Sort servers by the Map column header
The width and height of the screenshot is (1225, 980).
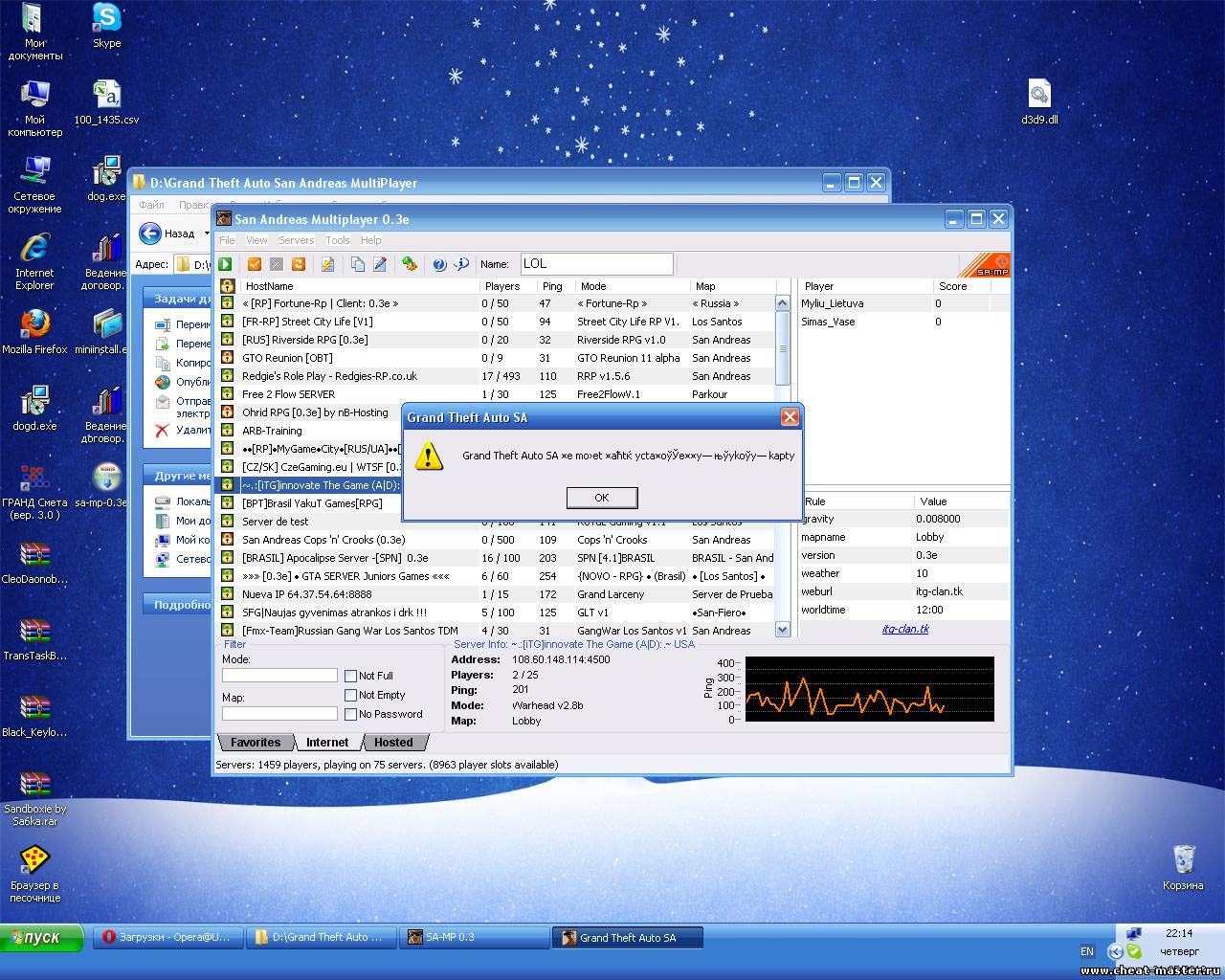pos(732,286)
